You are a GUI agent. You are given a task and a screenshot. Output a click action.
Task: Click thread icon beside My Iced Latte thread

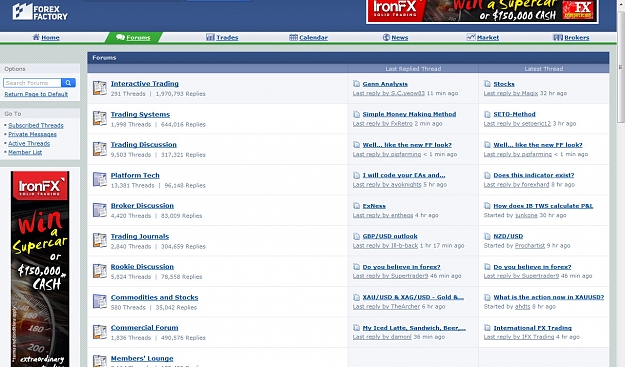pyautogui.click(x=356, y=328)
